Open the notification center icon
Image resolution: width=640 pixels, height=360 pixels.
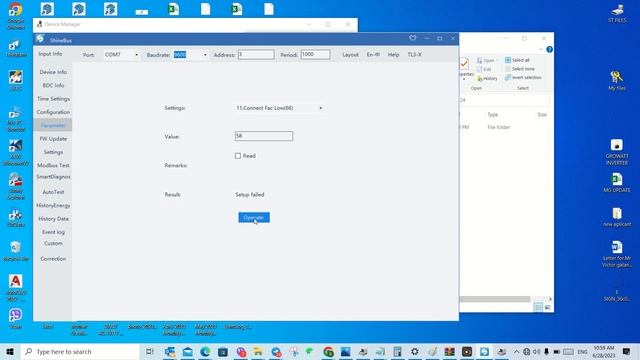click(627, 351)
